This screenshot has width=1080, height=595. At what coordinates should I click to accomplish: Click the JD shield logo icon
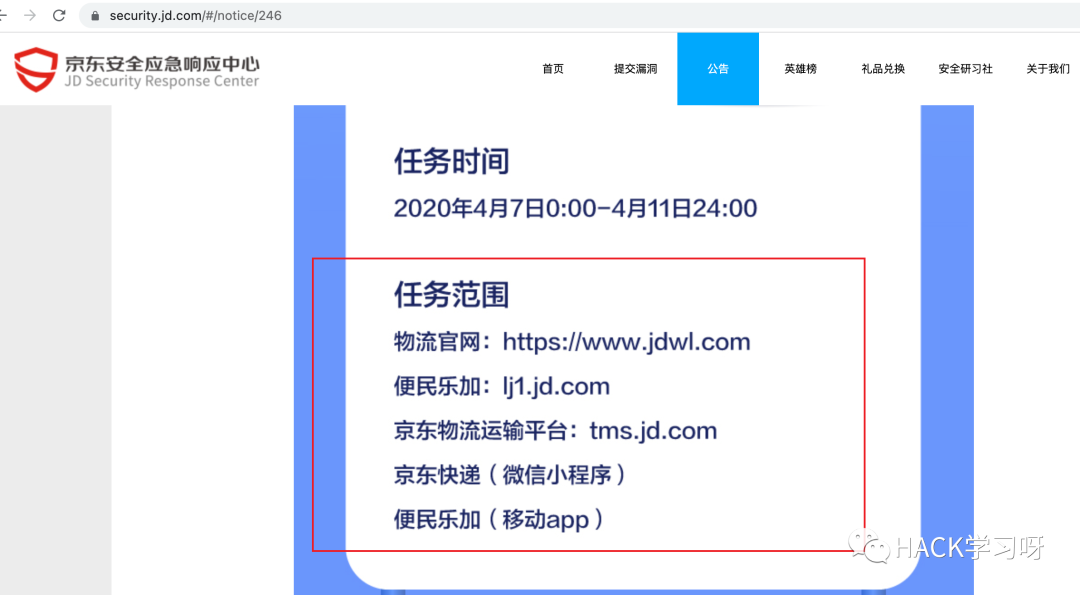(36, 70)
